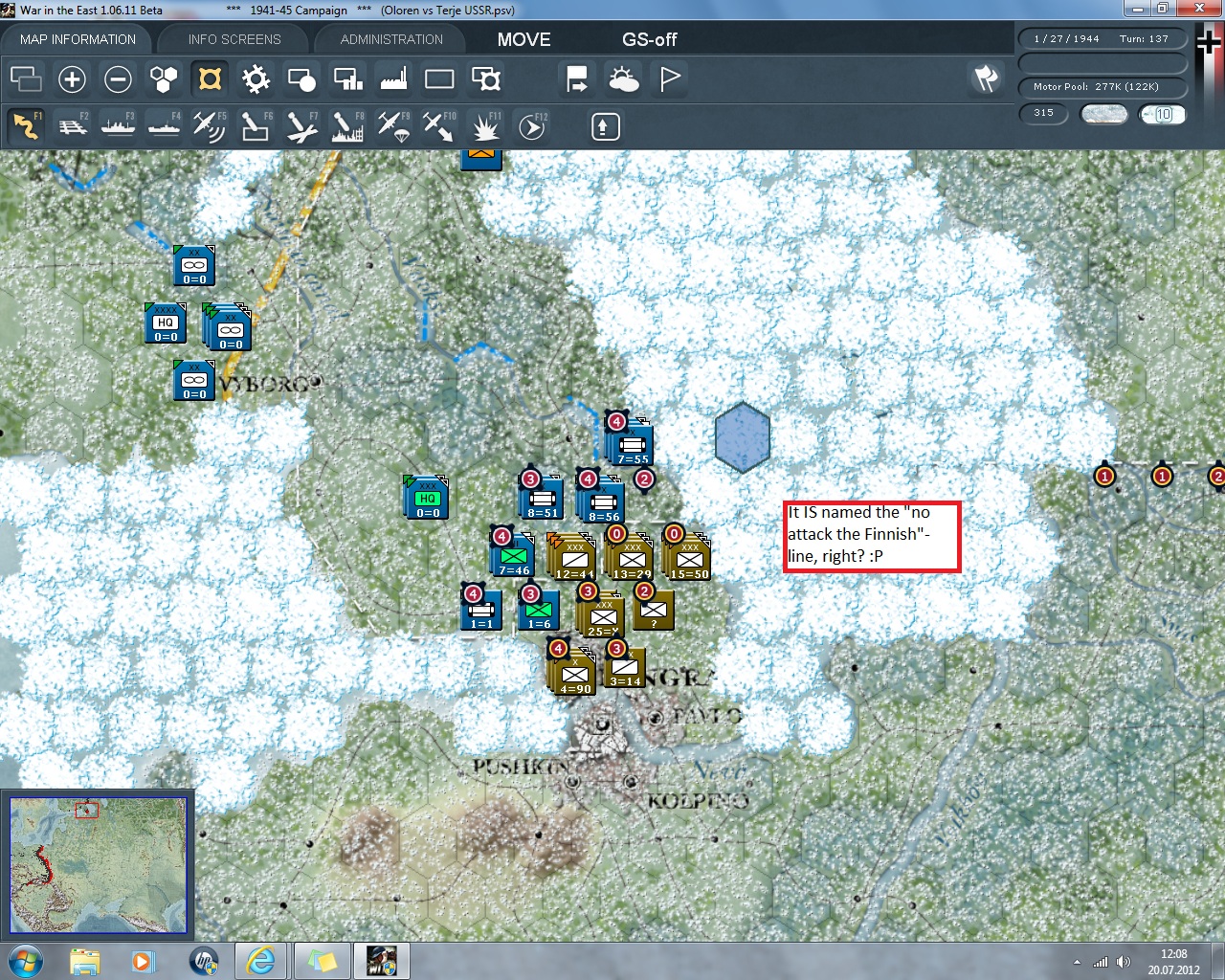Viewport: 1225px width, 980px height.
Task: Click the date and turn display
Action: click(1103, 39)
